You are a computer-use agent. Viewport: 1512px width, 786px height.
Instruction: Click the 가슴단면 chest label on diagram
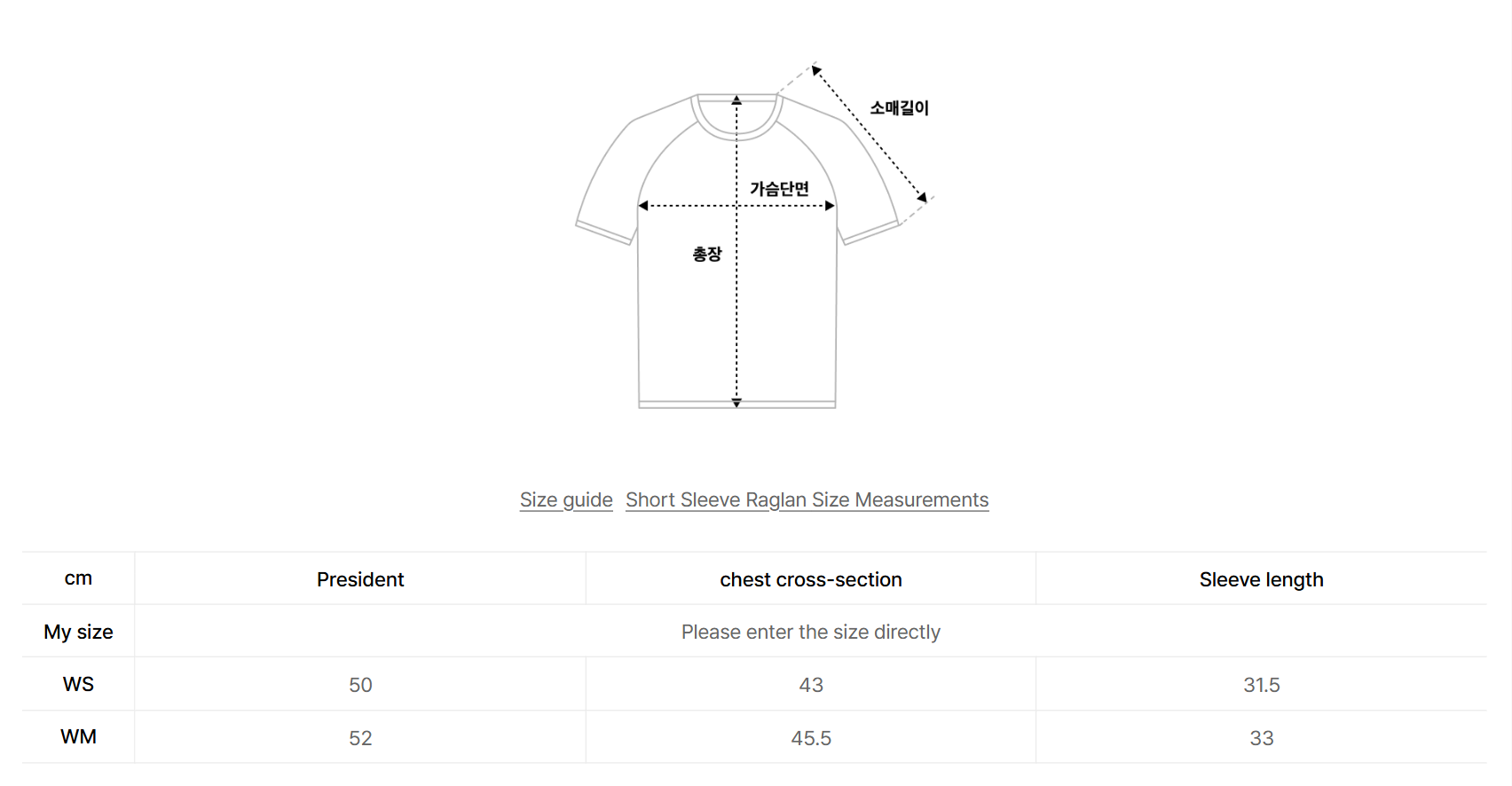[779, 189]
